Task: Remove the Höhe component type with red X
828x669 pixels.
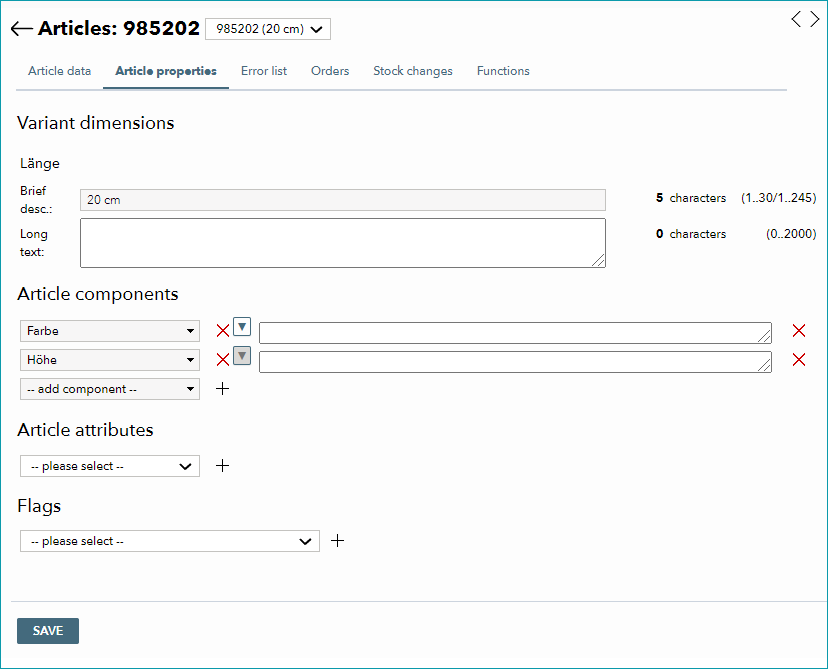Action: (223, 360)
